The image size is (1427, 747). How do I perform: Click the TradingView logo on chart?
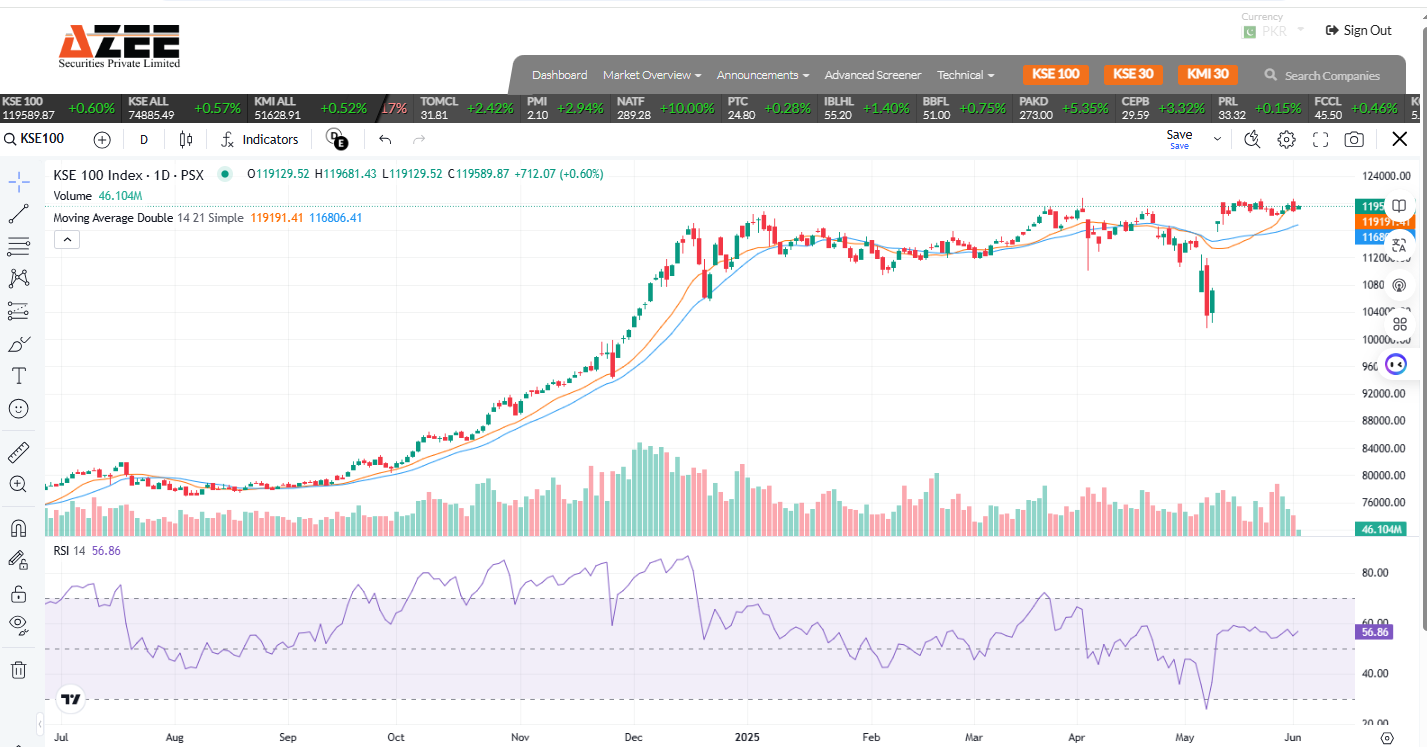pos(70,700)
